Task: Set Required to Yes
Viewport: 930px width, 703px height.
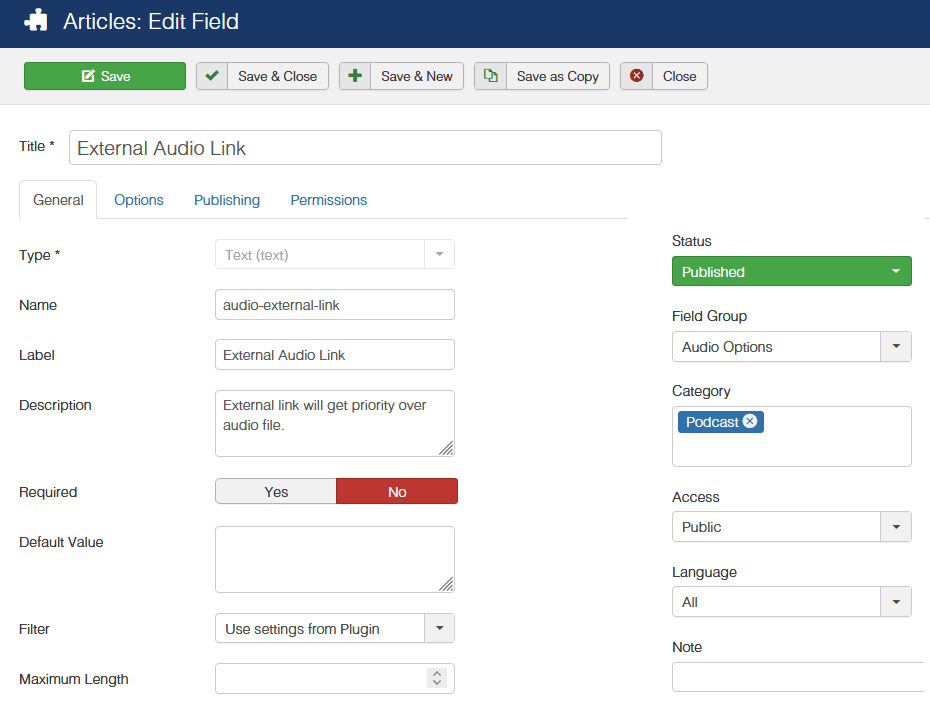Action: click(x=276, y=491)
